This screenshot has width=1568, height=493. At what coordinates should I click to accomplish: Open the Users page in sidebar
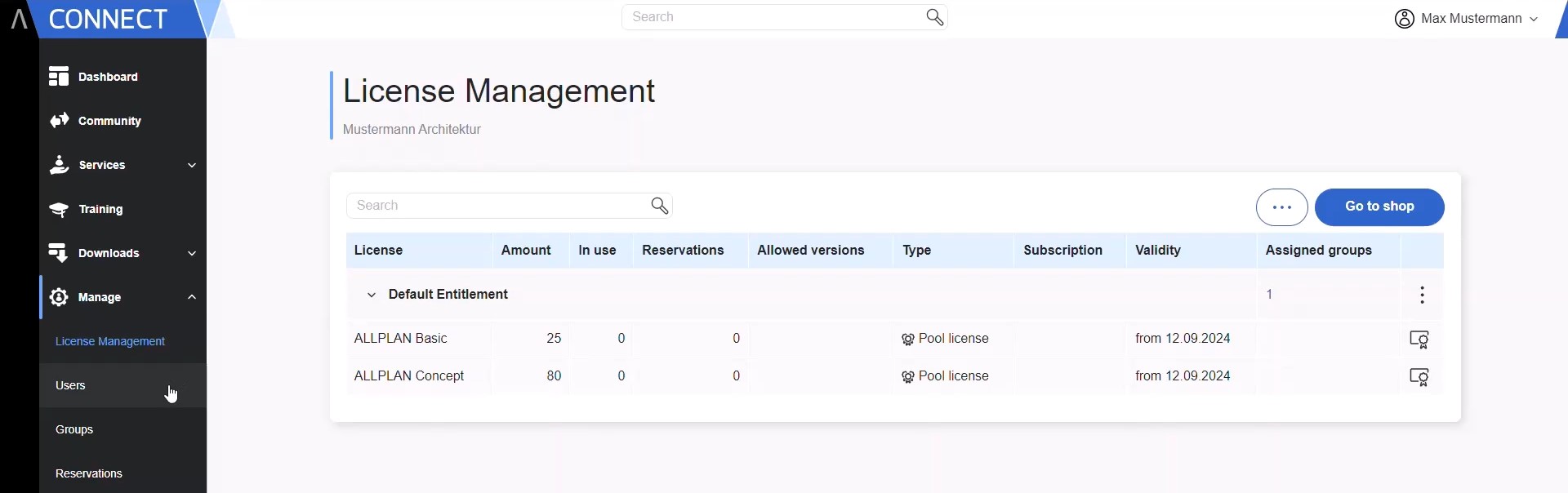[x=71, y=385]
